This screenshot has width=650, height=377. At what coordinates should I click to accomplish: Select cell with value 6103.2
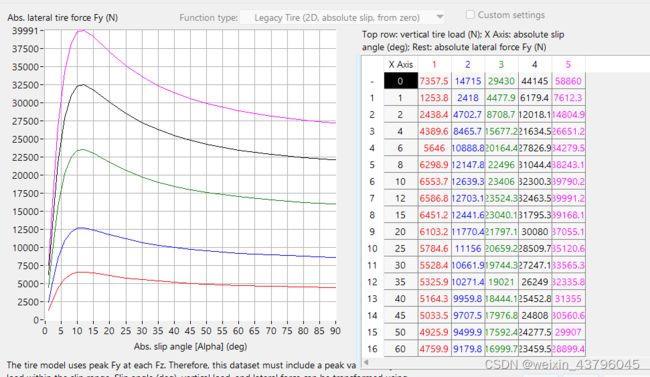434,232
